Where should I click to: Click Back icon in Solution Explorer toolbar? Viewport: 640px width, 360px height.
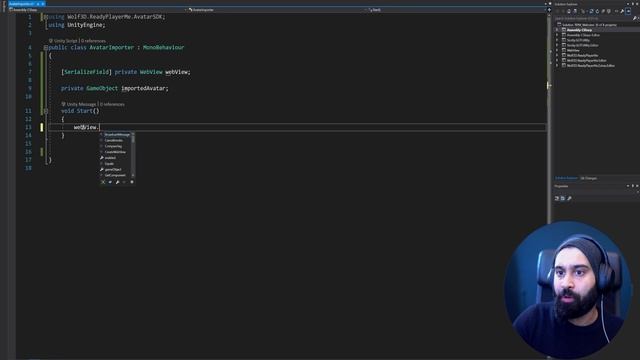pyautogui.click(x=557, y=11)
